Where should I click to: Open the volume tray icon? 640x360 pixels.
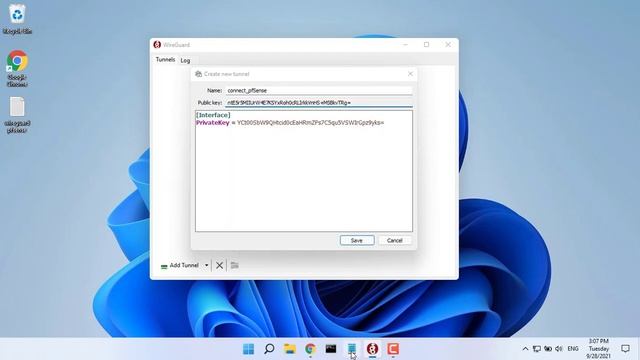click(559, 349)
